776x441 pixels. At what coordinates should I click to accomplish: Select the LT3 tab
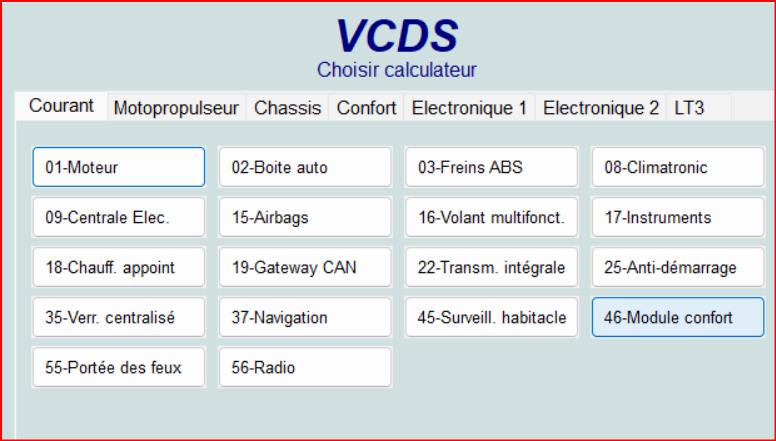[x=689, y=108]
